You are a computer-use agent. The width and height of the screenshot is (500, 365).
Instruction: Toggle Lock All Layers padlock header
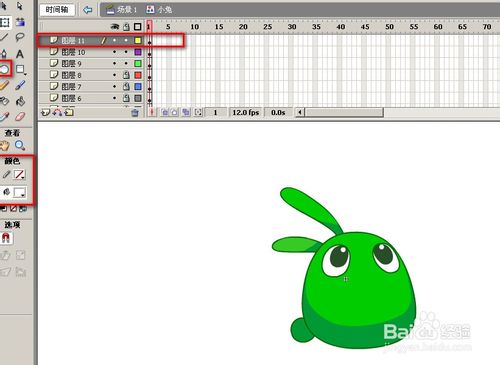(x=126, y=27)
